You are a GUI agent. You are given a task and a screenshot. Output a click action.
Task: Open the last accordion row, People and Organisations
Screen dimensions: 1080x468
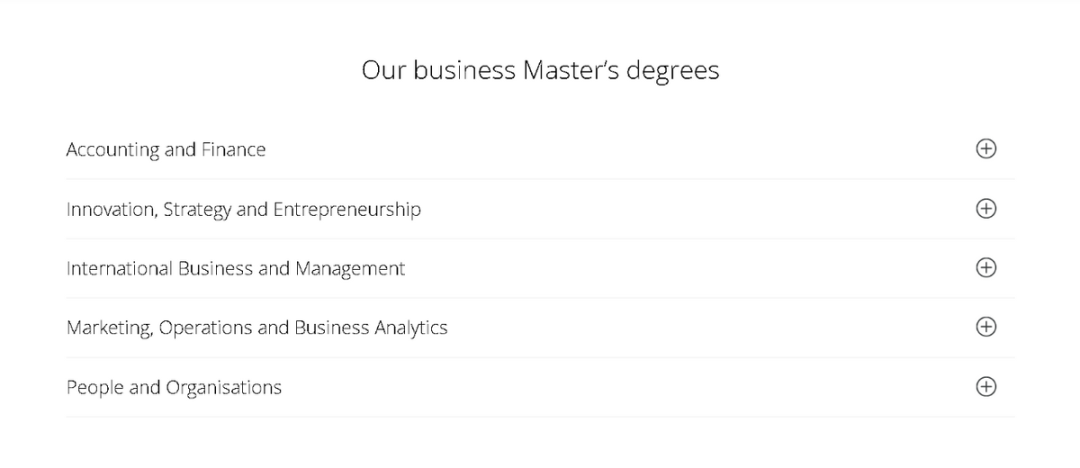coord(540,387)
